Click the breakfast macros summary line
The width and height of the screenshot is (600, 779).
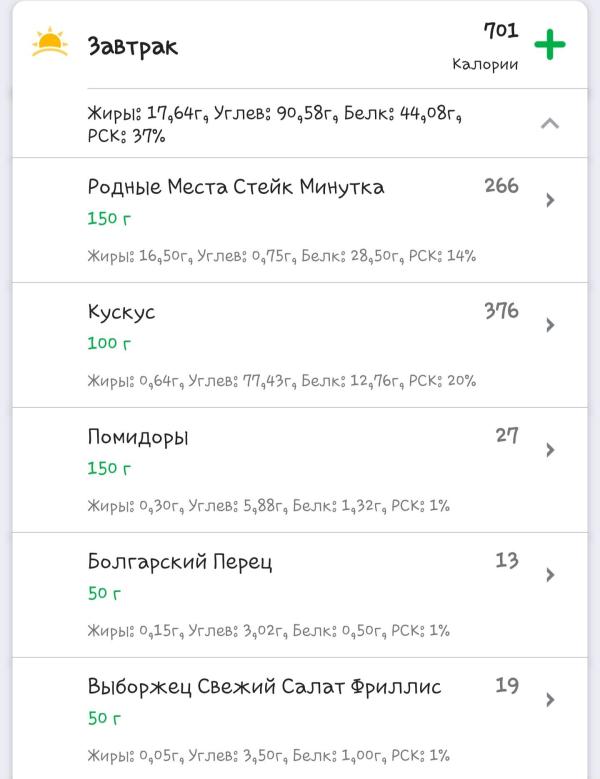[x=275, y=124]
